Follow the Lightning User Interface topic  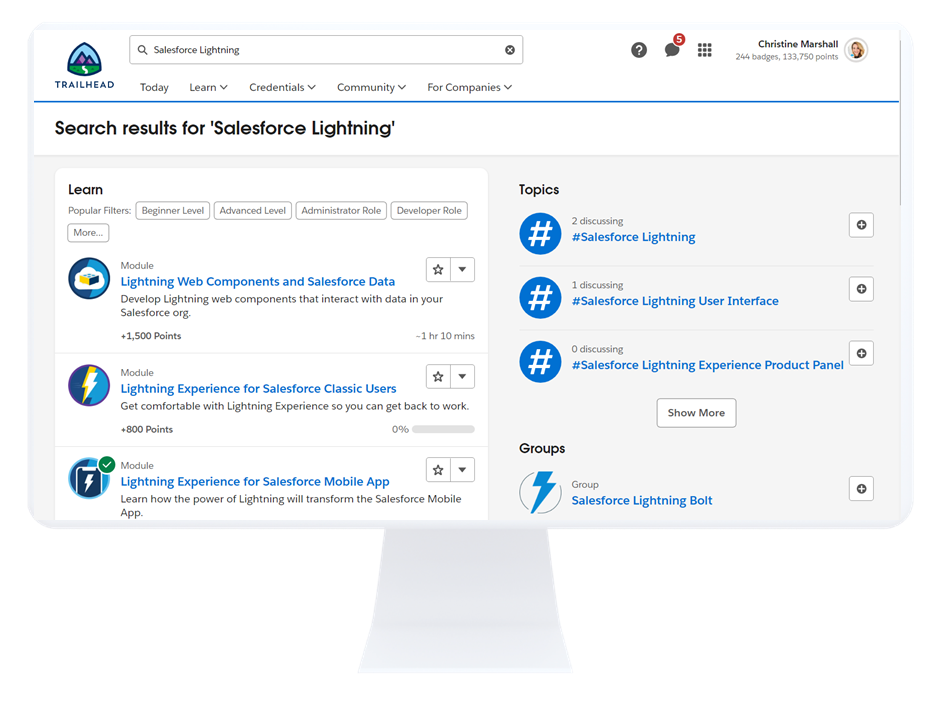coord(861,289)
